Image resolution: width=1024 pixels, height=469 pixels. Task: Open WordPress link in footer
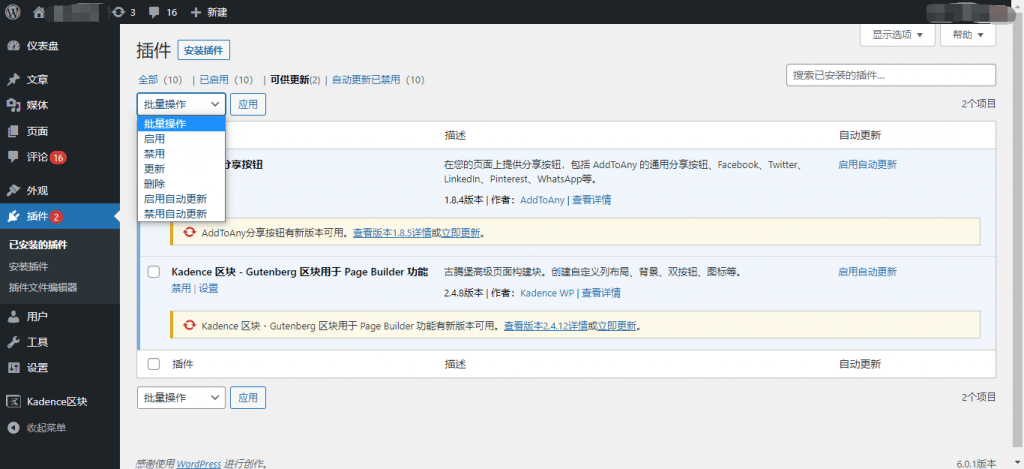(x=199, y=464)
